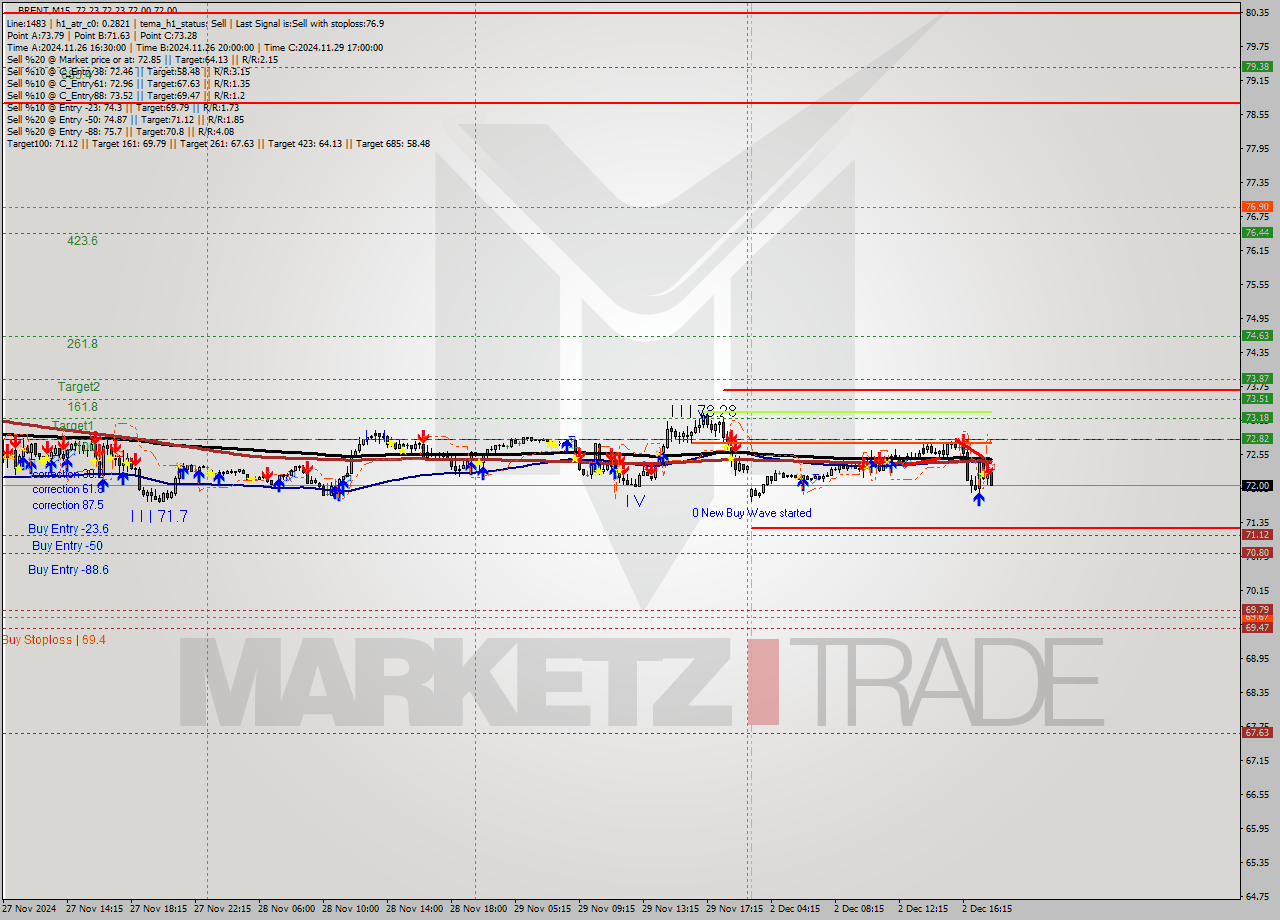The image size is (1280, 920).
Task: Click the red 71.12 price tag
Action: tap(1257, 535)
